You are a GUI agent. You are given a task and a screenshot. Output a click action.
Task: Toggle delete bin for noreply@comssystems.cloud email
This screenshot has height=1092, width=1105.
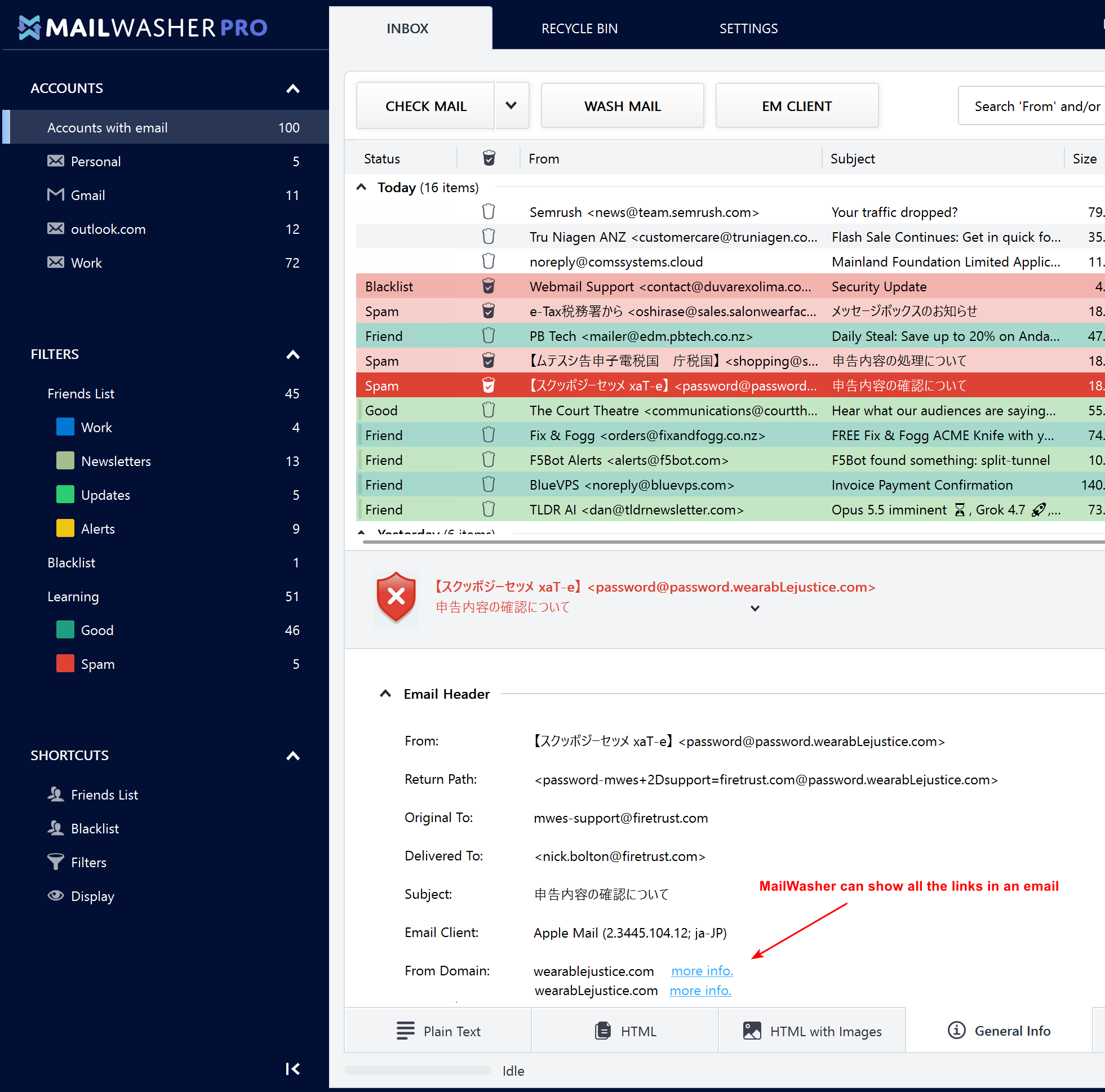tap(489, 261)
